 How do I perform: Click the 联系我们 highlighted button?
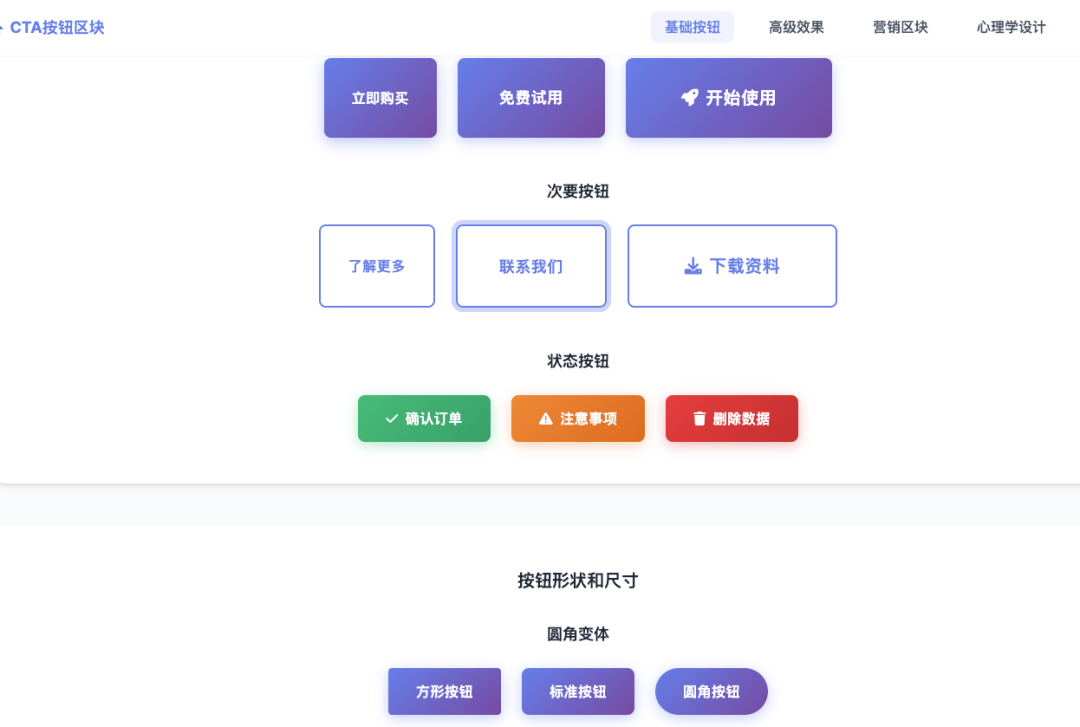click(531, 266)
